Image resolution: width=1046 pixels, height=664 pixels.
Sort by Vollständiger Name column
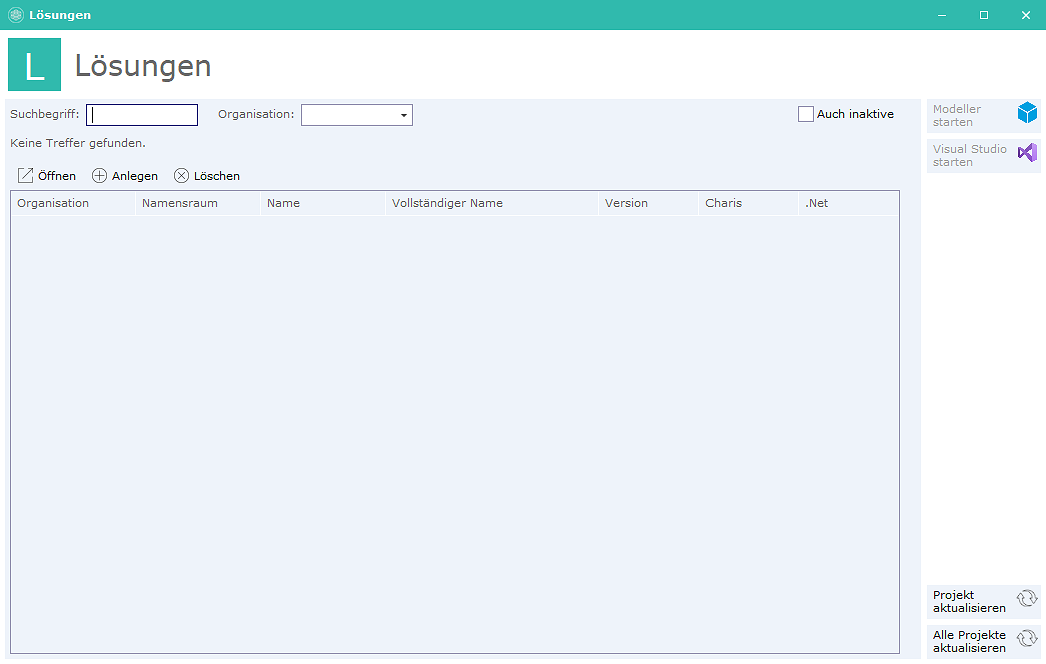click(492, 203)
